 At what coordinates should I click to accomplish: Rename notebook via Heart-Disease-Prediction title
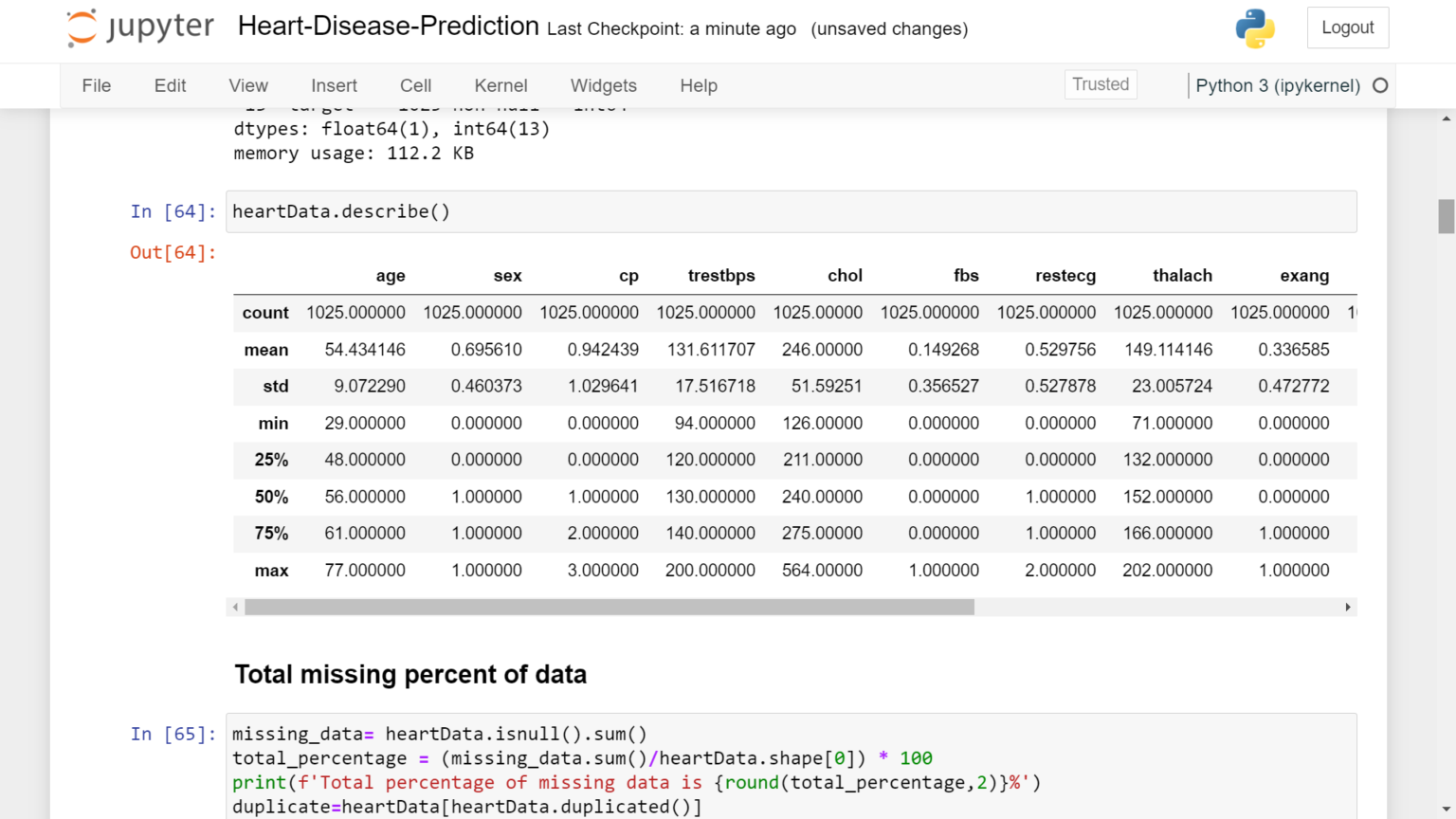(x=388, y=27)
